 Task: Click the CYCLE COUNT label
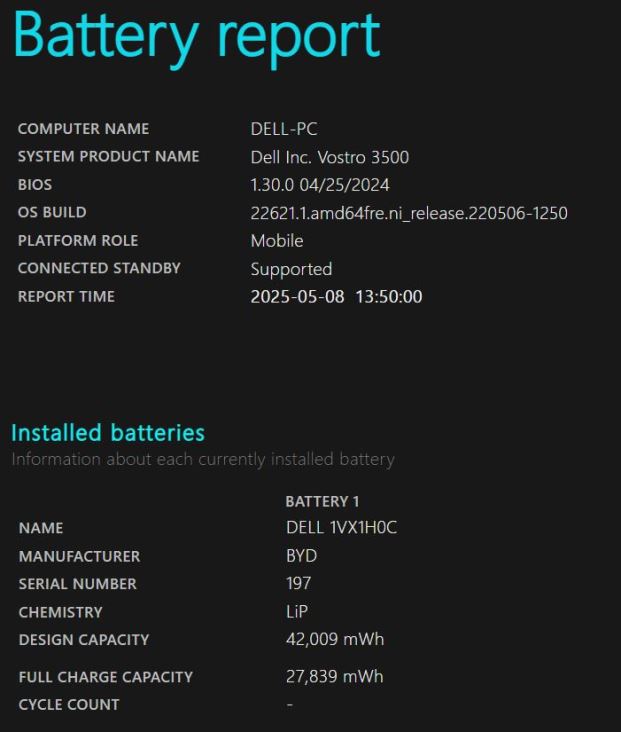point(69,705)
